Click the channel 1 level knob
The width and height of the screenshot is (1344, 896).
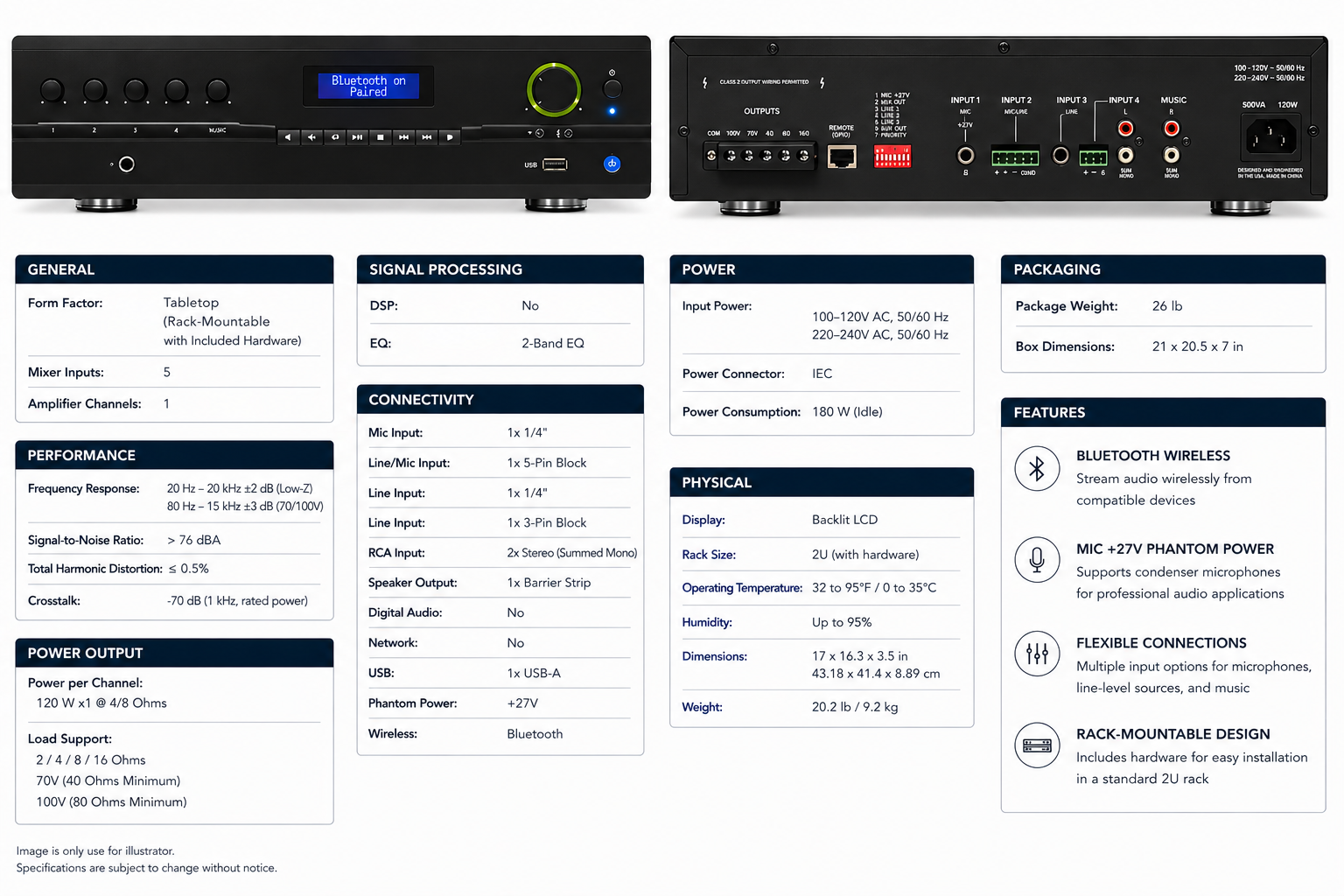(x=52, y=90)
